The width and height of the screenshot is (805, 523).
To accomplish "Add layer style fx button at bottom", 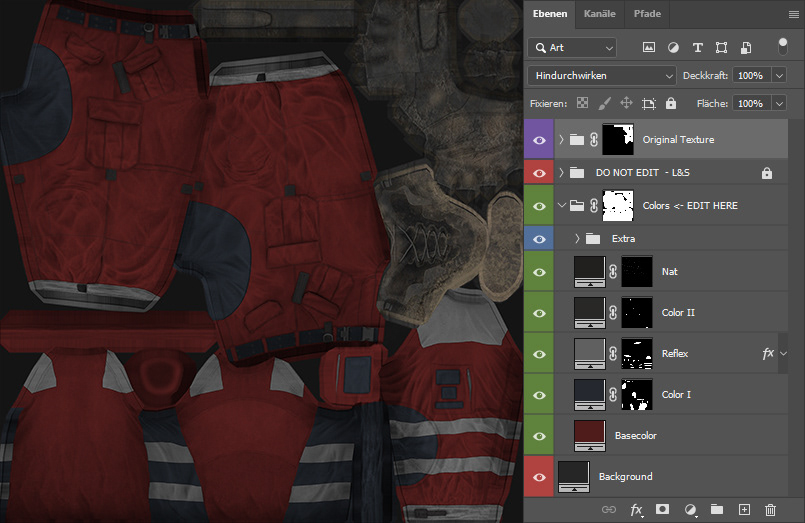I will [x=636, y=510].
